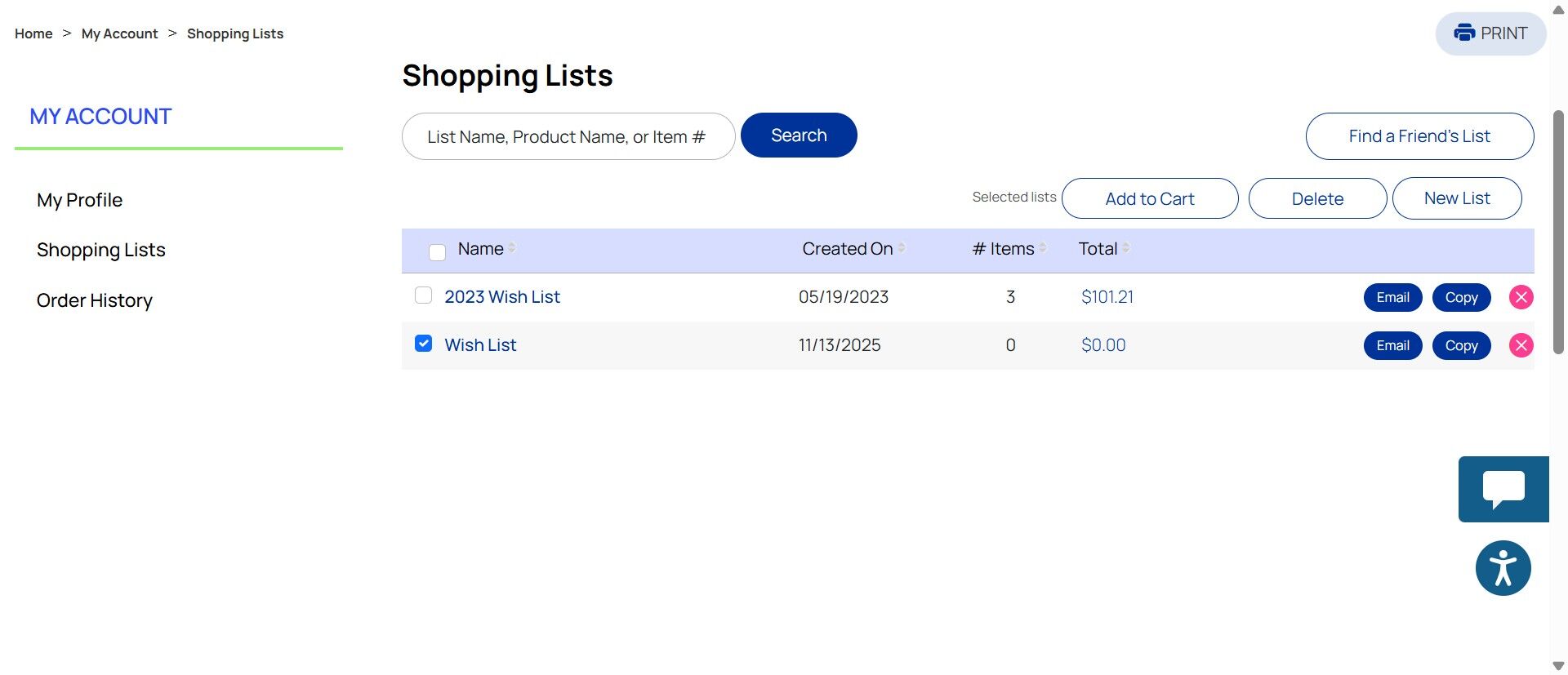Open the chat bubble widget

coord(1503,489)
